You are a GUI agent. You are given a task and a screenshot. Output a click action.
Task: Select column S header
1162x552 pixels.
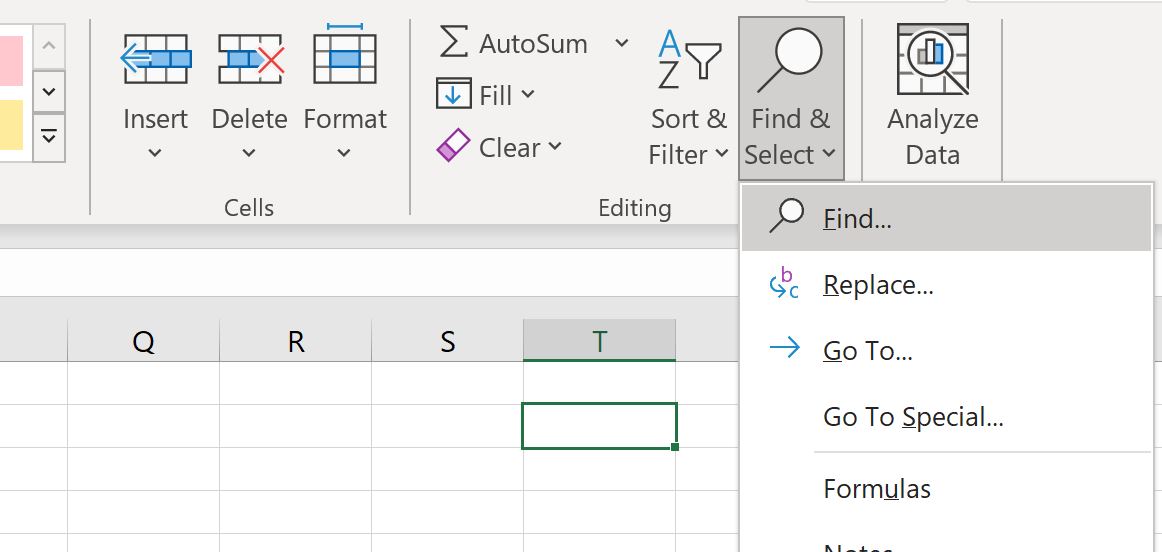[x=448, y=341]
